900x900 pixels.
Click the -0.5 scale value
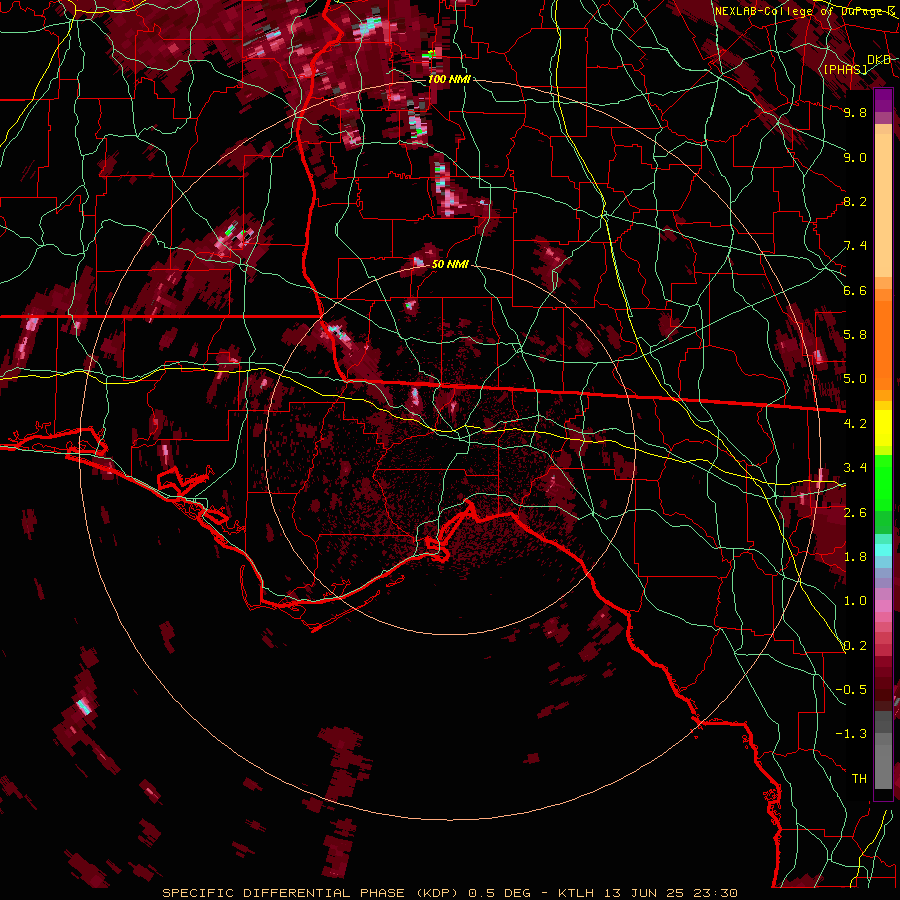(x=851, y=690)
